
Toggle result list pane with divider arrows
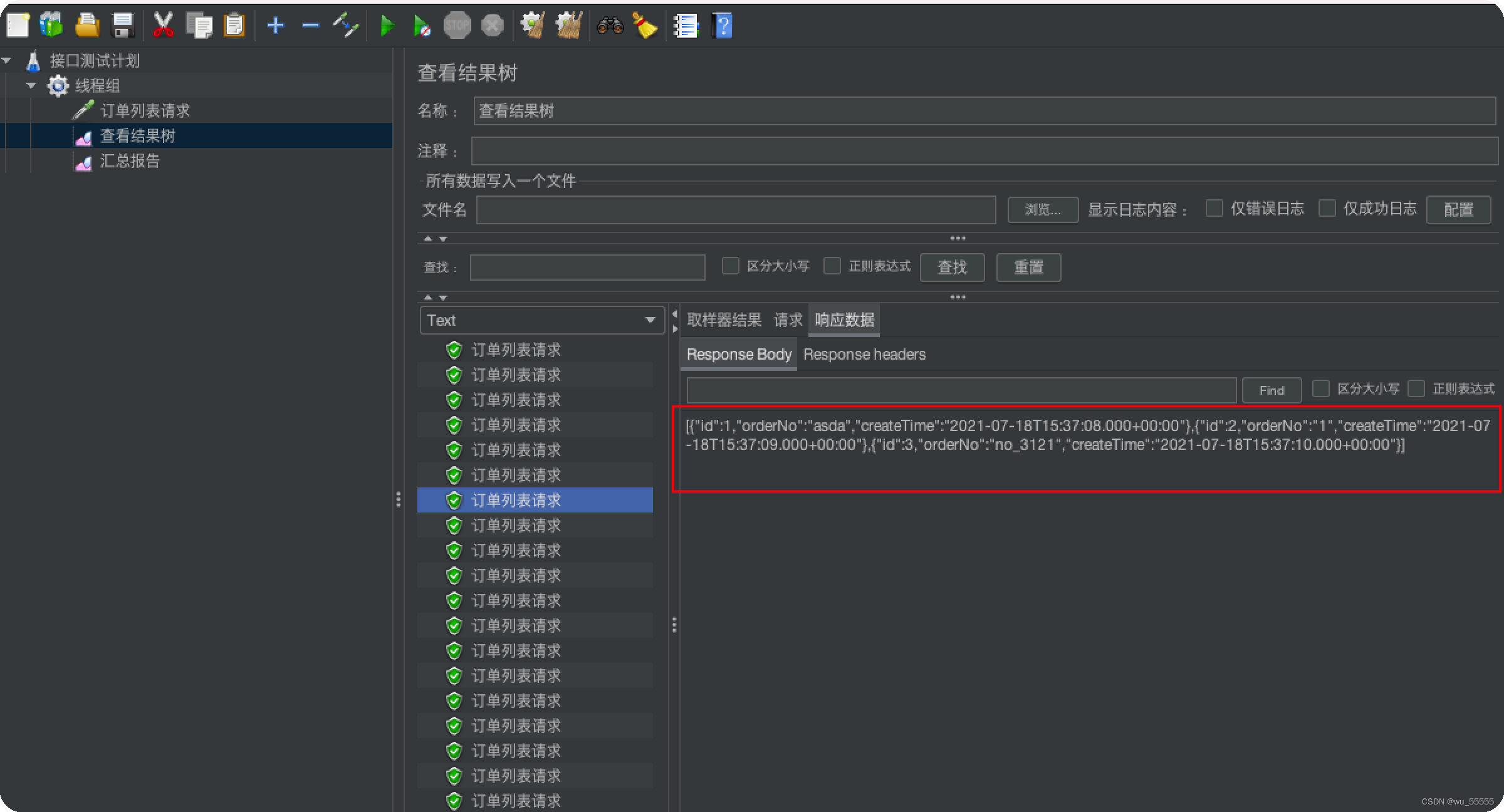[x=674, y=321]
